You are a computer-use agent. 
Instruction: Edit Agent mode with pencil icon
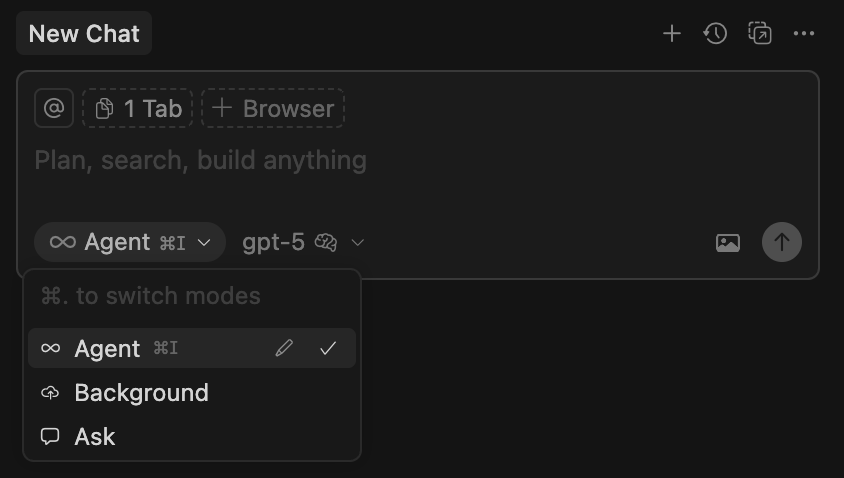click(285, 348)
